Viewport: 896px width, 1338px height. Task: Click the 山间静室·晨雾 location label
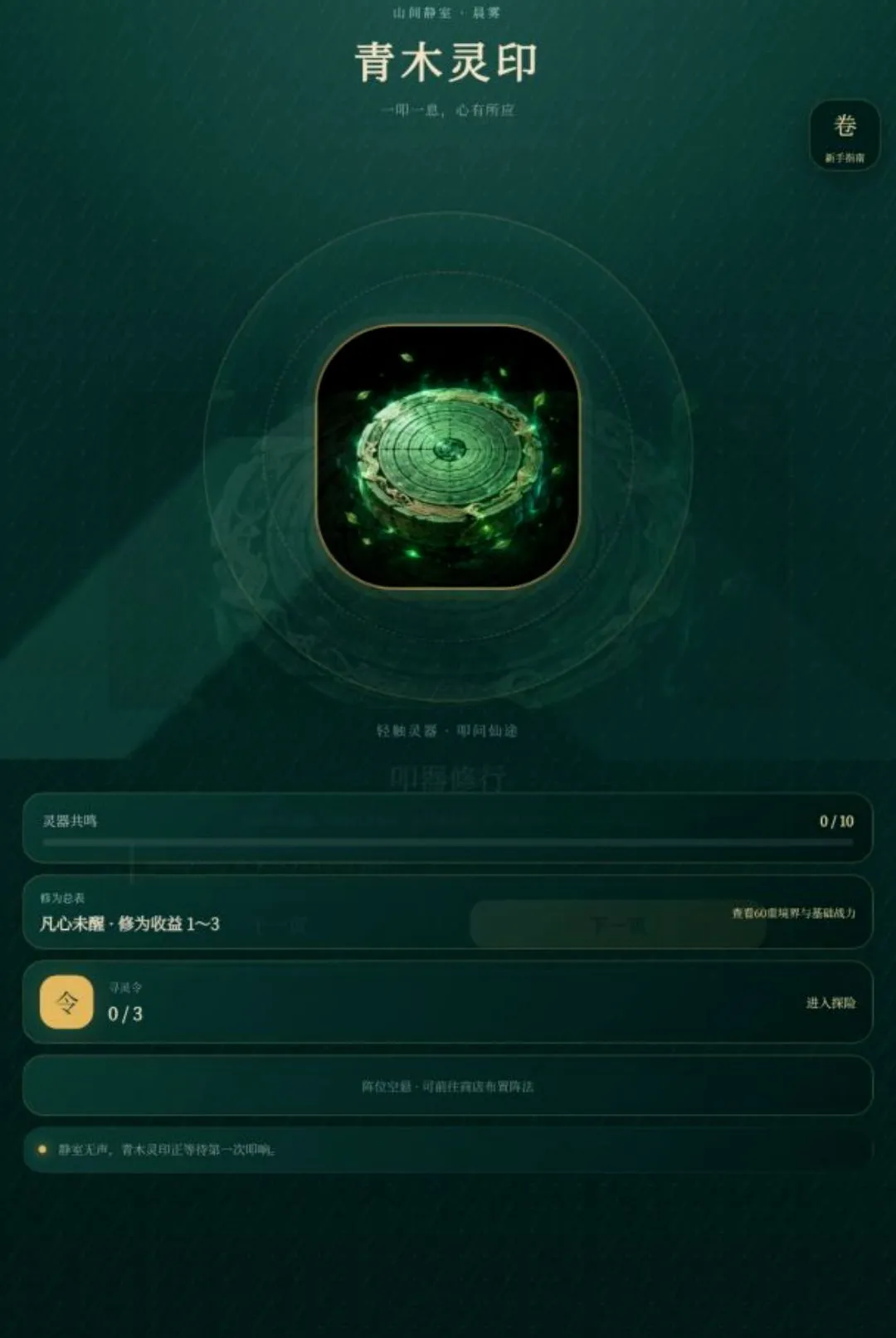[448, 12]
